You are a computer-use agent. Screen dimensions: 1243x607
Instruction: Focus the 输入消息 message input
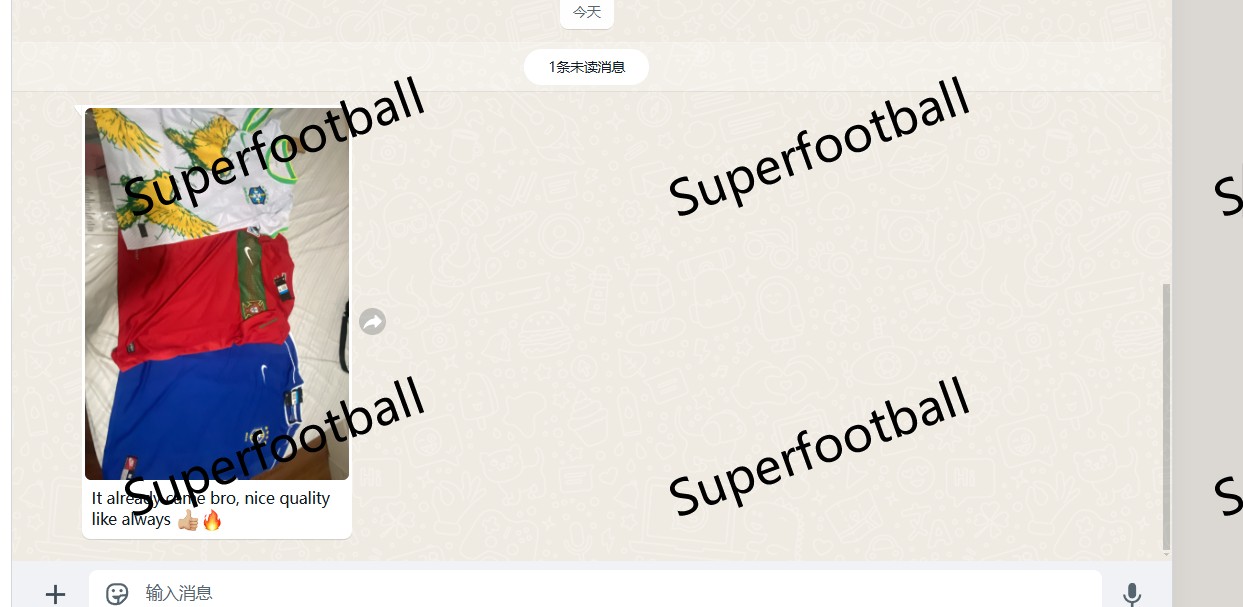point(595,593)
